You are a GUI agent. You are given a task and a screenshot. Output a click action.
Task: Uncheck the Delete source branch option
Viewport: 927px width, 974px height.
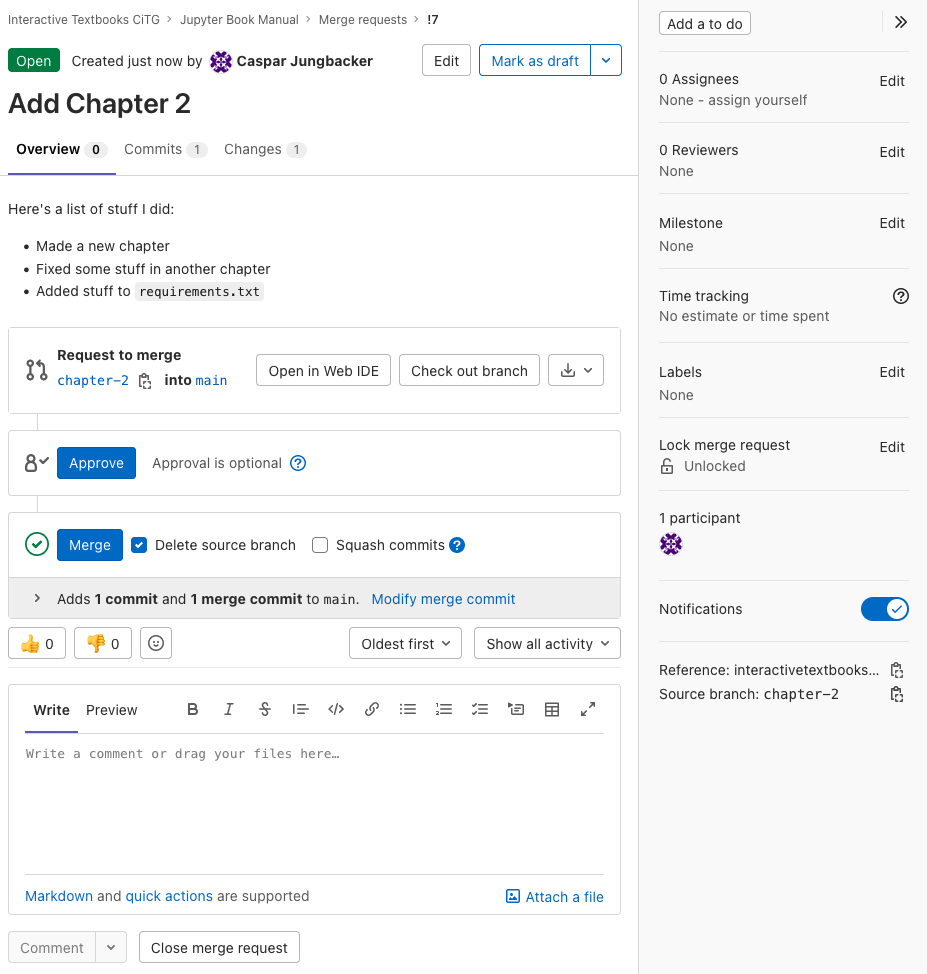point(139,545)
